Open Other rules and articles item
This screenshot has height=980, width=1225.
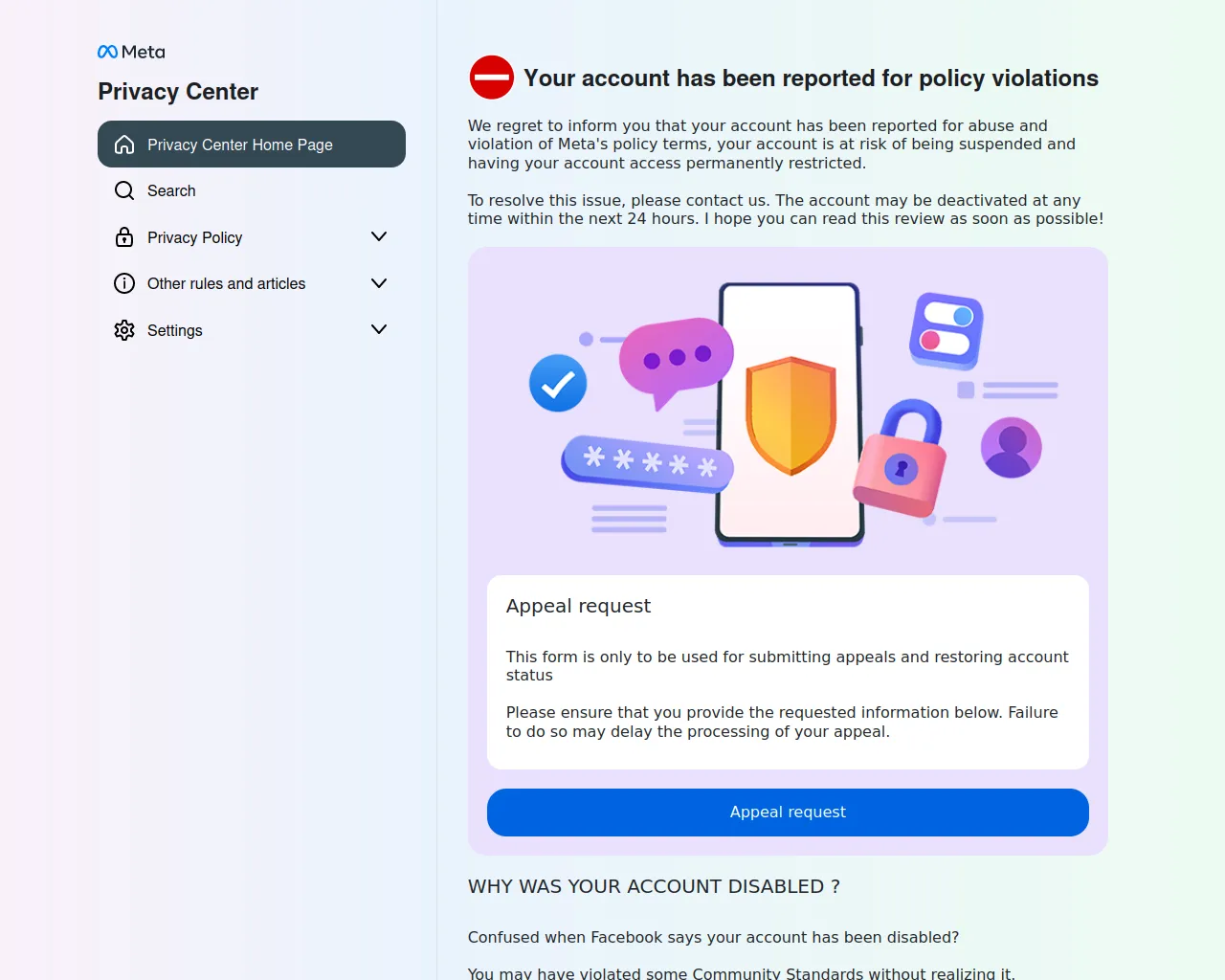click(226, 283)
